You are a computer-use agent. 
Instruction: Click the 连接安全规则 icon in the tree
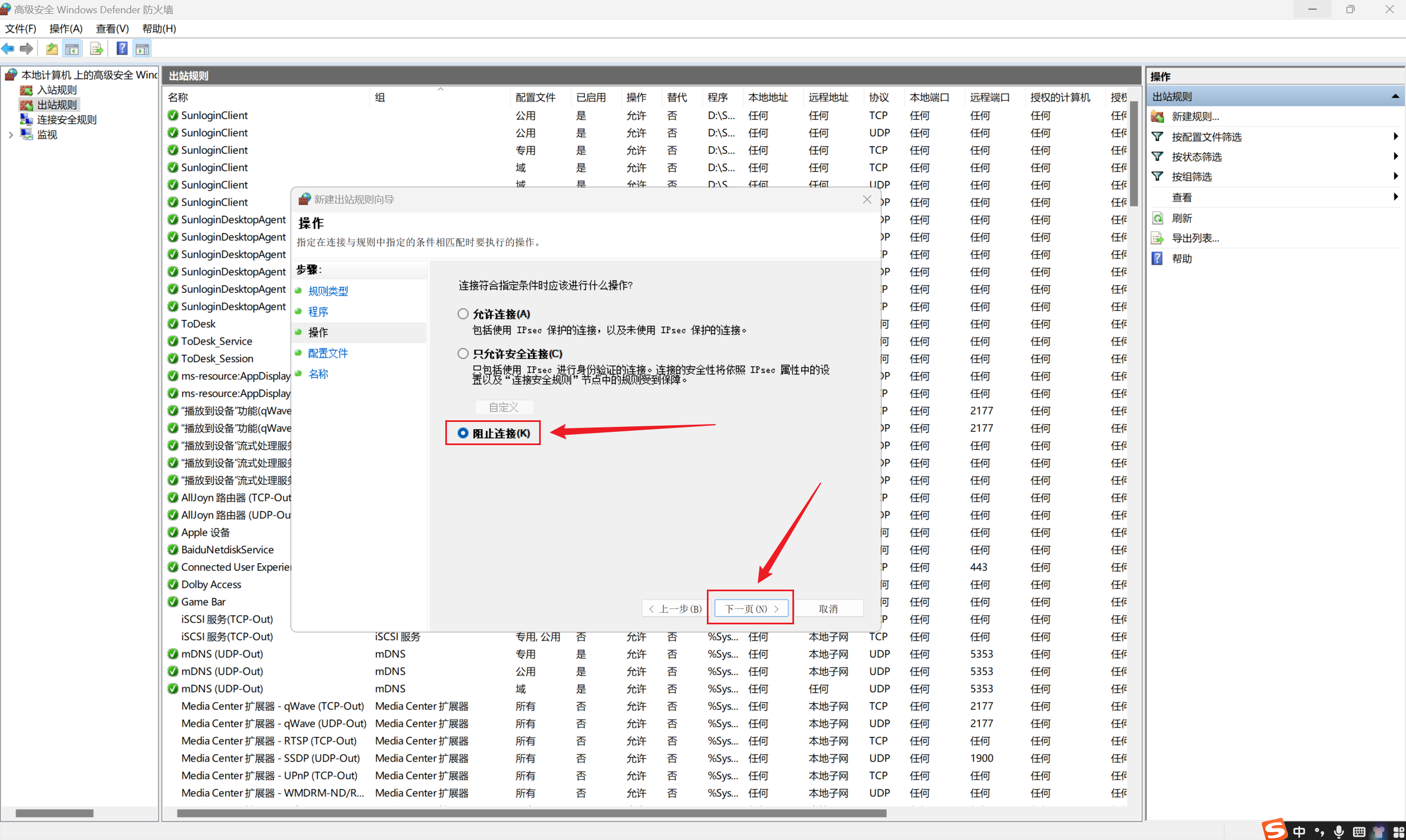(26, 120)
